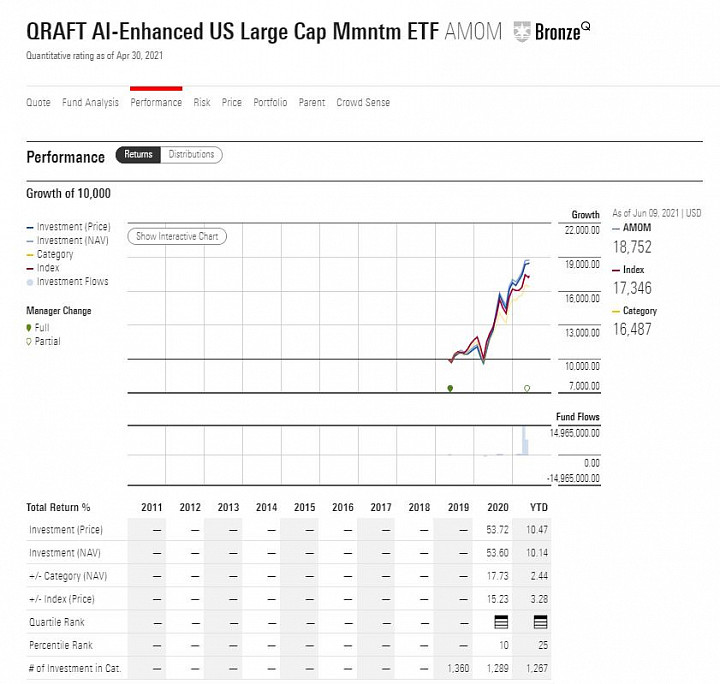Toggle Investment (Price) legend line
Screen dimensions: 720x684
coord(68,227)
